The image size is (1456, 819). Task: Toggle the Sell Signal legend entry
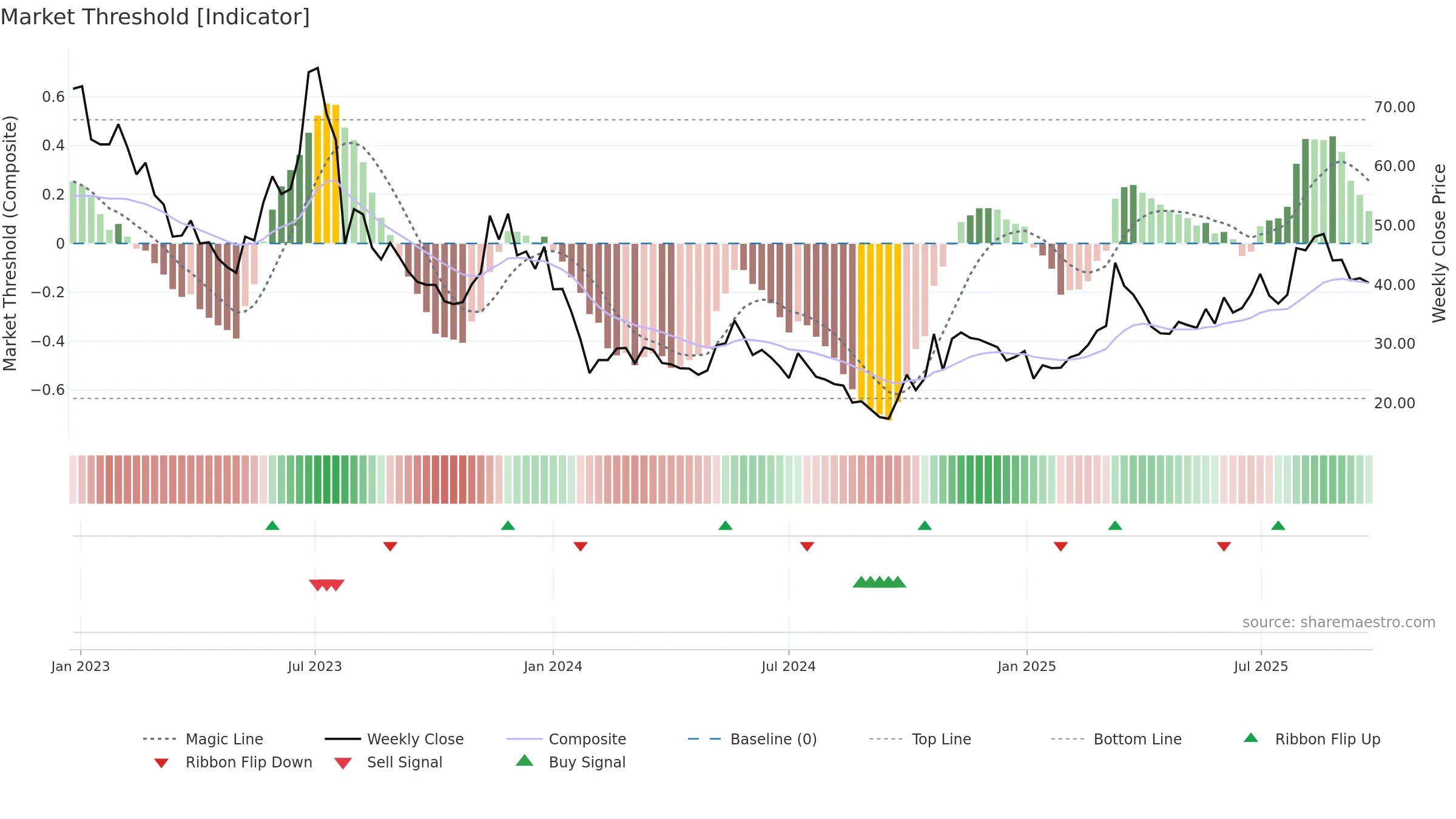(388, 762)
